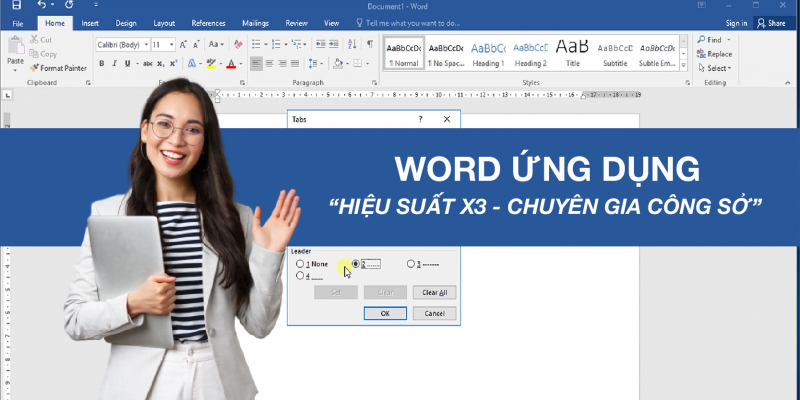Click the Format Painter brush icon
Screen dimensions: 800x400
click(x=34, y=68)
